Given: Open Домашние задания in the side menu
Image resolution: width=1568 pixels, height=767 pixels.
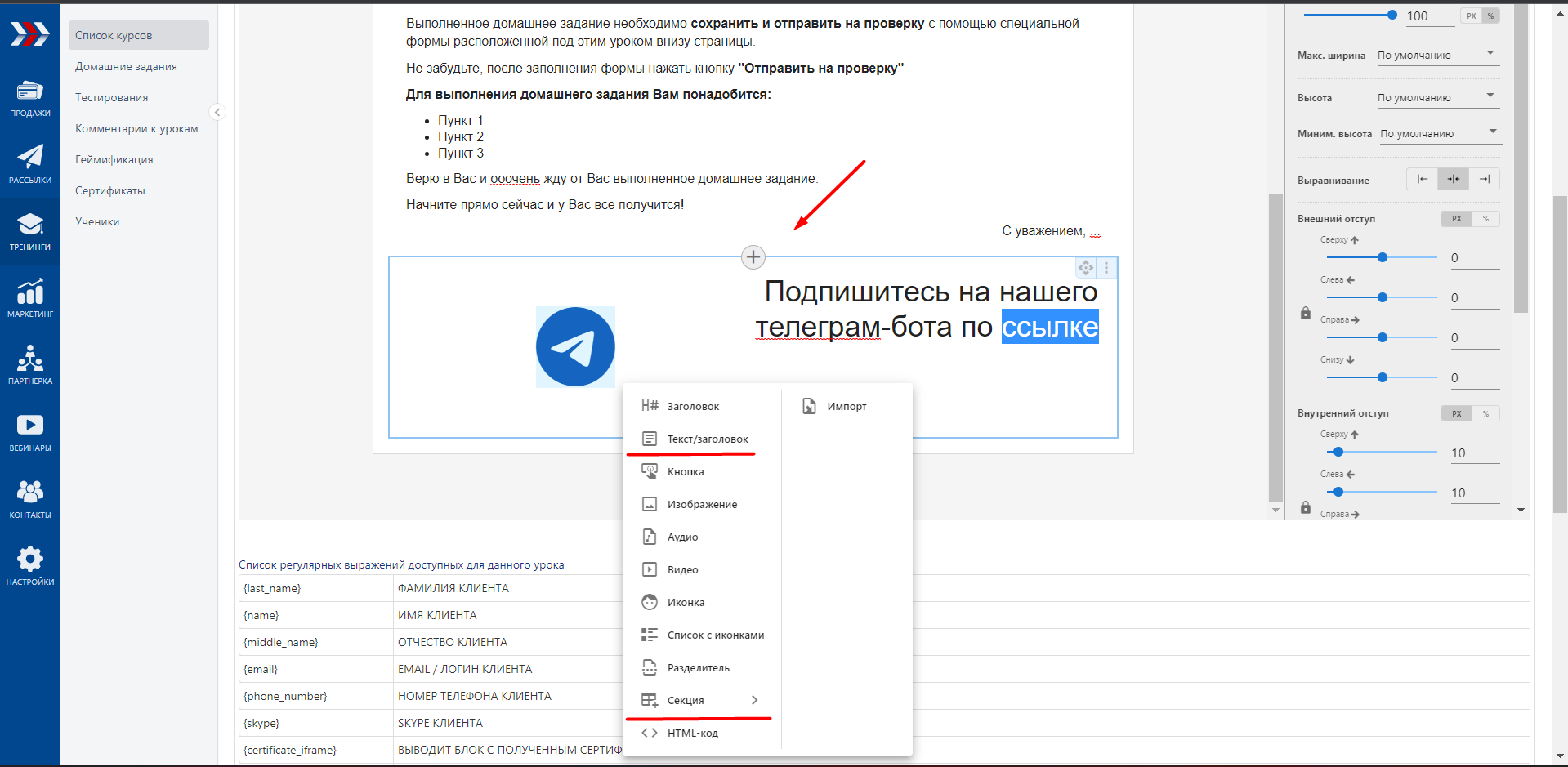Looking at the screenshot, I should click(126, 67).
